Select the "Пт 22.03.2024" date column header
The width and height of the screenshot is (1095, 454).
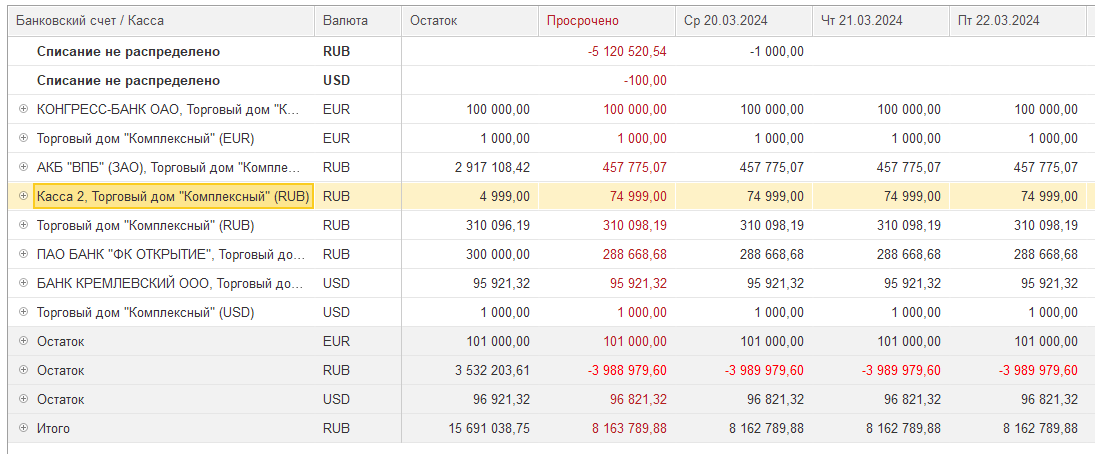point(1001,20)
